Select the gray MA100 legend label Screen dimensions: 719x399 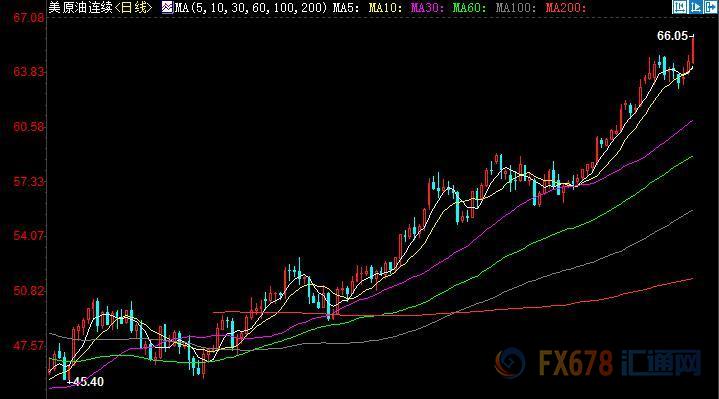click(516, 8)
